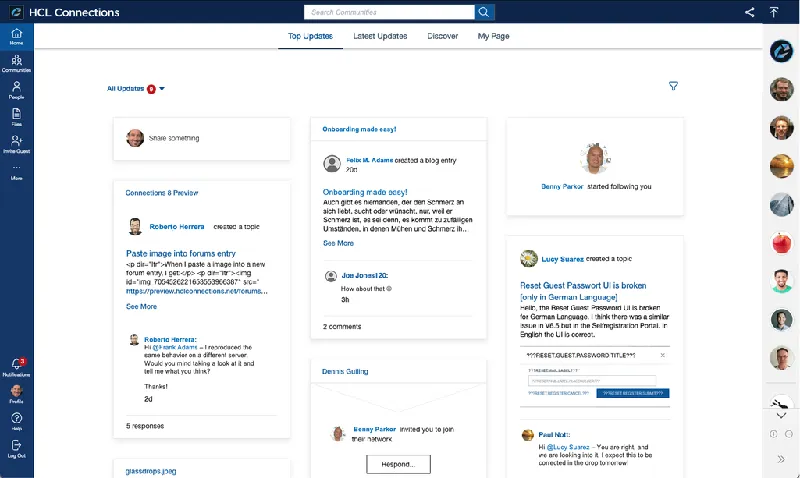Image resolution: width=800 pixels, height=478 pixels.
Task: Click the Log Out icon
Action: 16,447
